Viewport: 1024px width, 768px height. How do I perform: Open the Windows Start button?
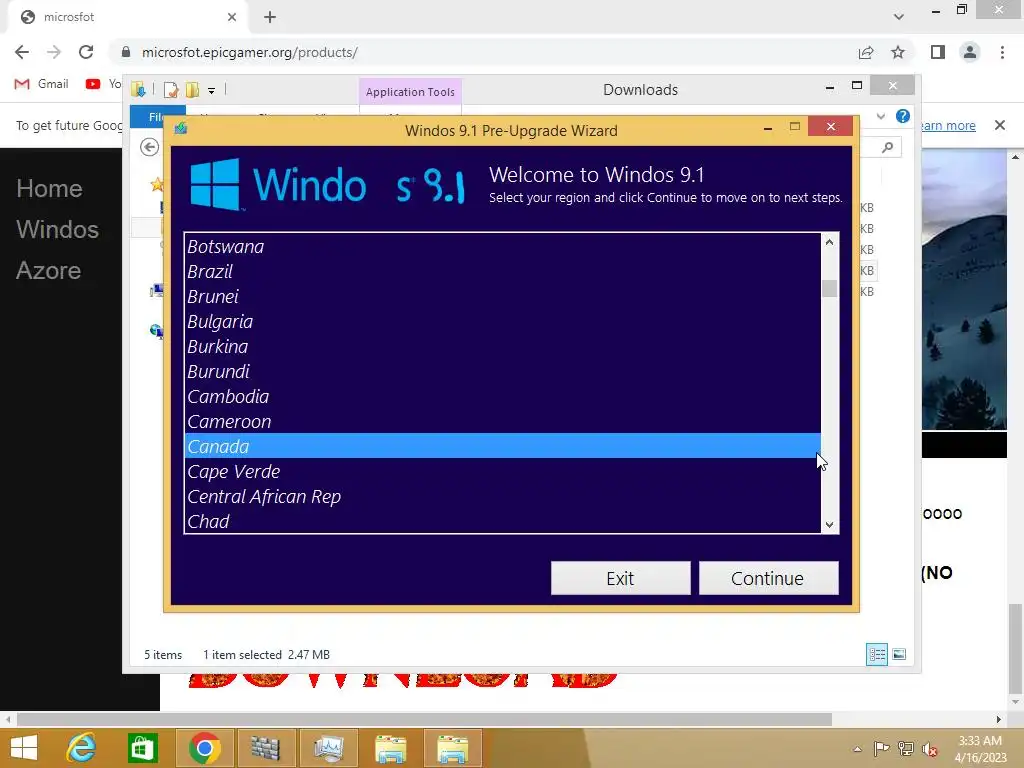(x=24, y=748)
